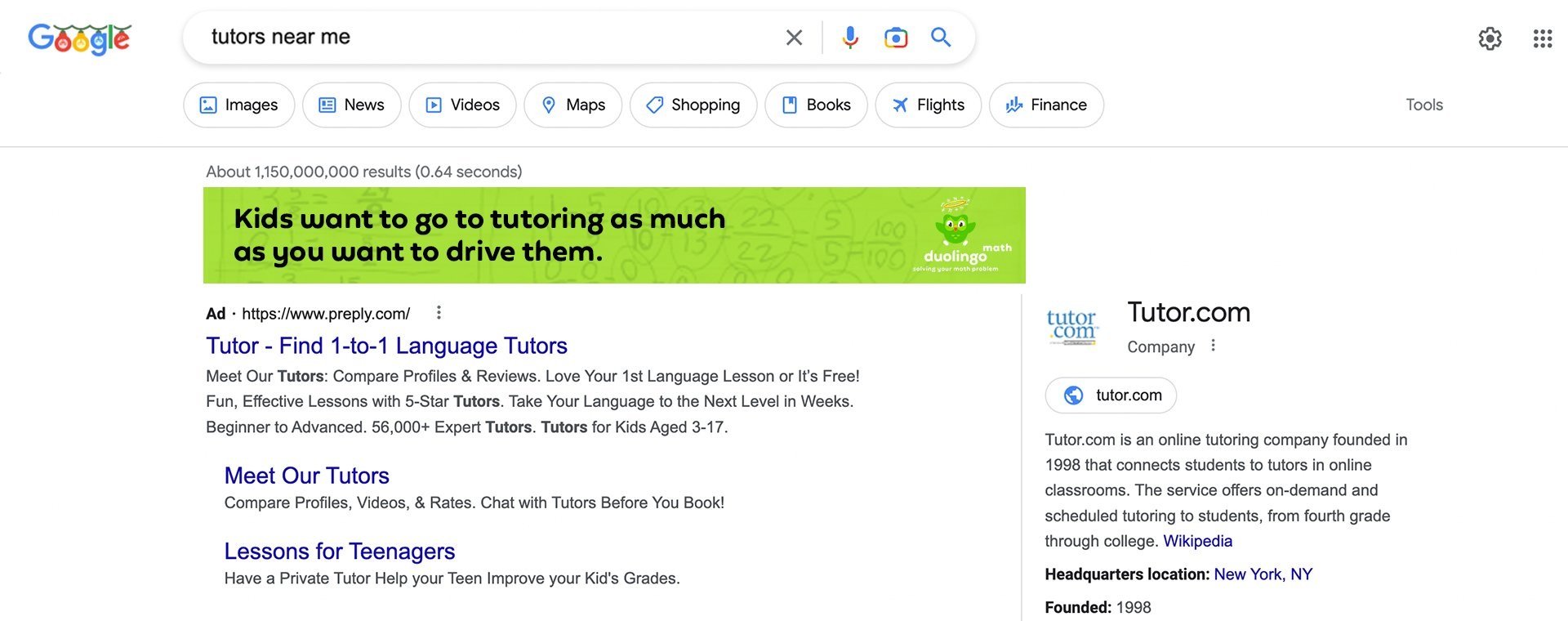Click the Tutor.com knowledge panel title
Screen dimensions: 1568x621
pyautogui.click(x=1188, y=312)
